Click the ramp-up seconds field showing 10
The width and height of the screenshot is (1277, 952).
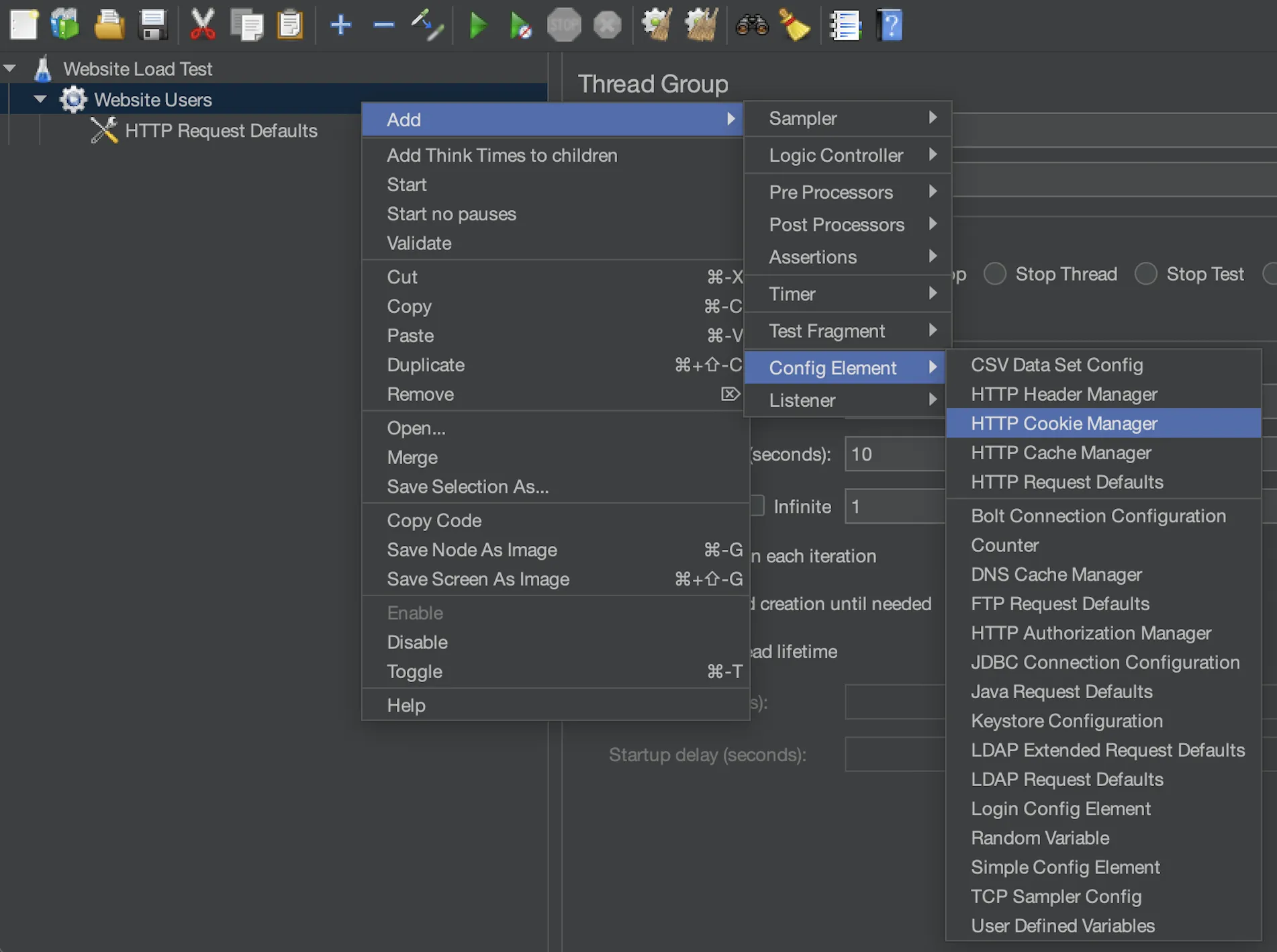(x=894, y=455)
